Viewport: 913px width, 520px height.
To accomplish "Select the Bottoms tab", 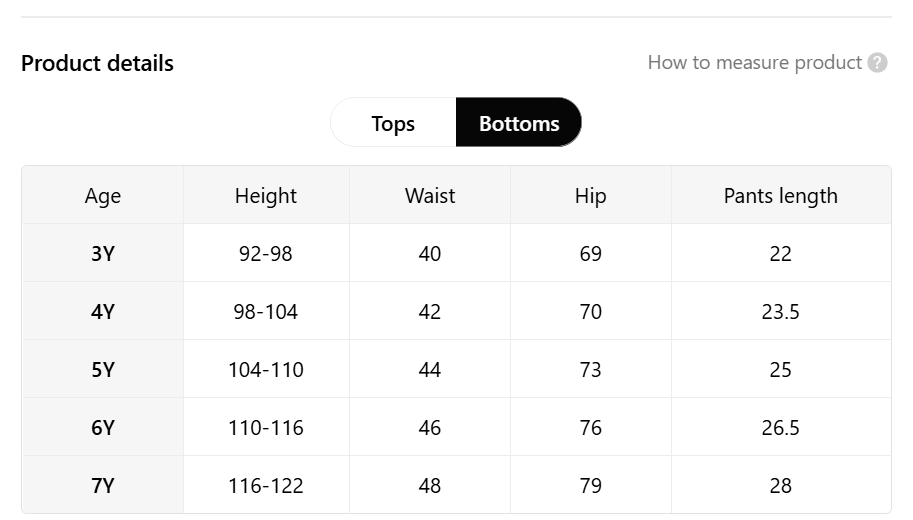I will pos(519,123).
